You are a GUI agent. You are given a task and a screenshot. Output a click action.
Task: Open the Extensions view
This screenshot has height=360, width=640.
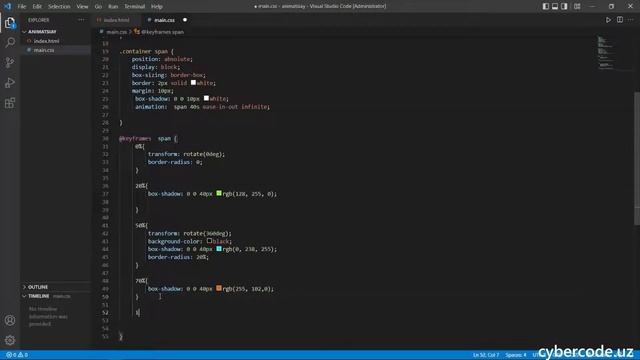(x=10, y=103)
